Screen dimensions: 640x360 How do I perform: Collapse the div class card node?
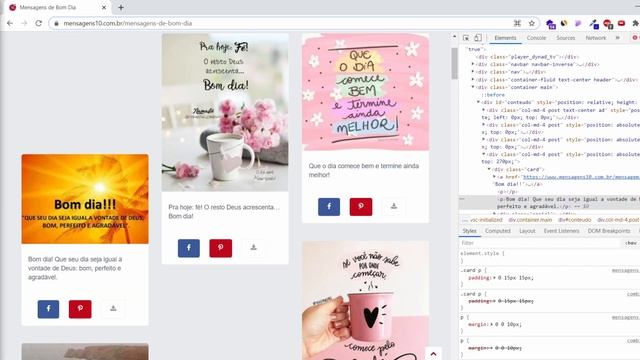click(489, 169)
